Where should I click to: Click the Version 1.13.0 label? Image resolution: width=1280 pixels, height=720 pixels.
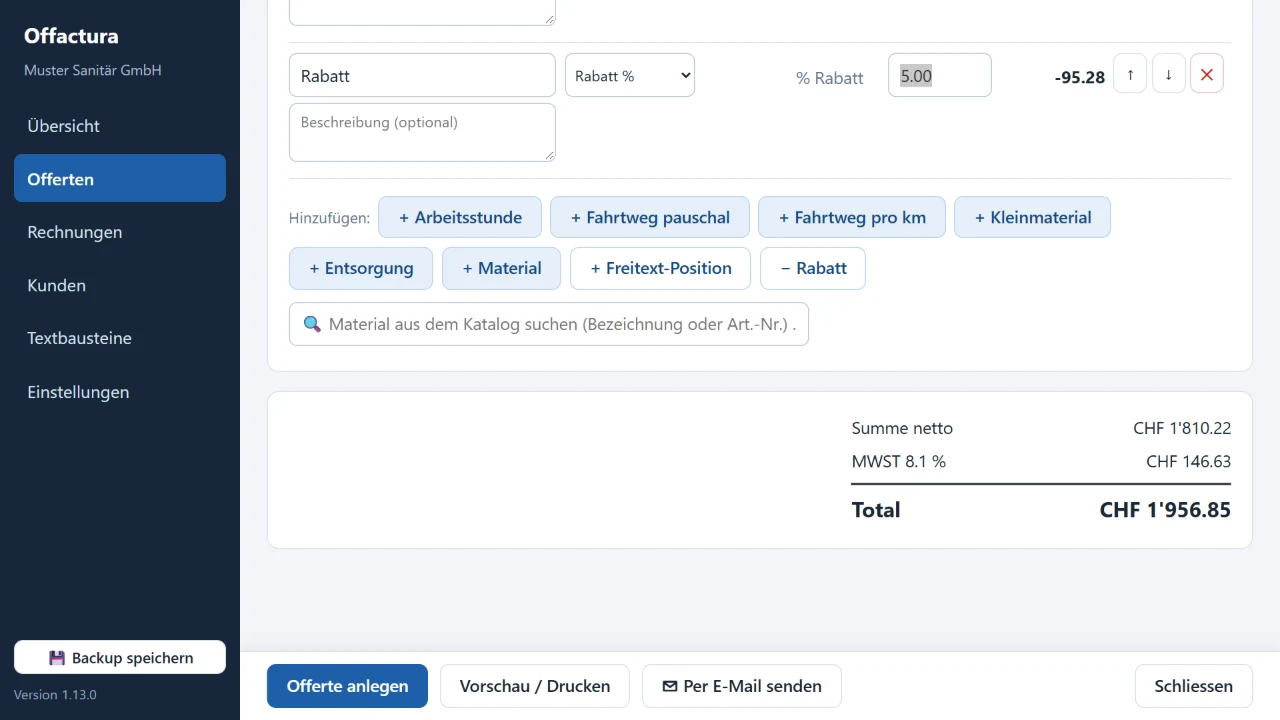[x=55, y=694]
